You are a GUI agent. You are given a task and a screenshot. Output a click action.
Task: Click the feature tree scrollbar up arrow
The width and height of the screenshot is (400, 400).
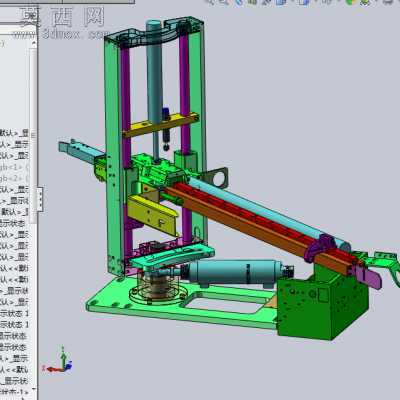33,43
